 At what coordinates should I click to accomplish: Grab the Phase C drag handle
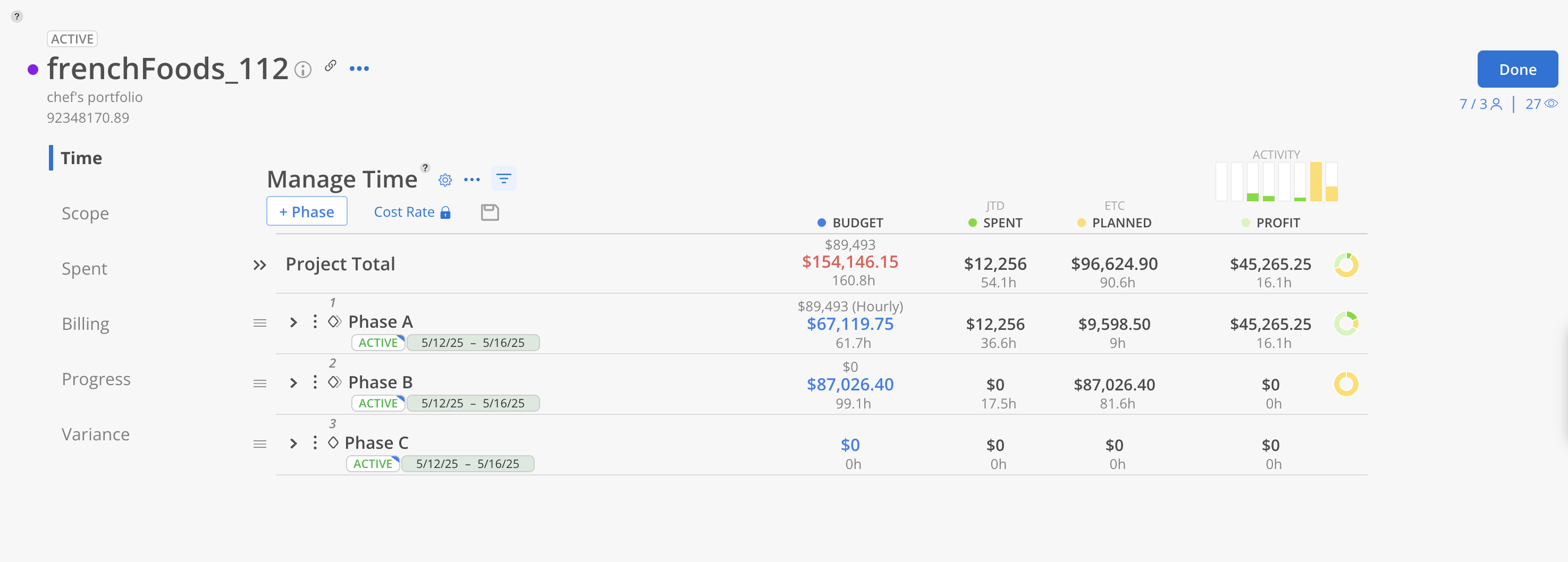coord(260,444)
